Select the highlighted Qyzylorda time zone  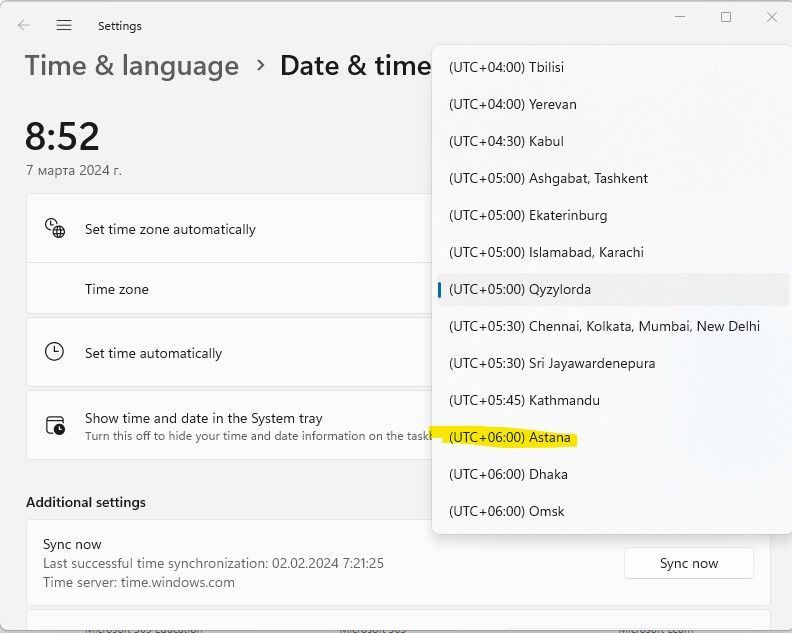612,289
